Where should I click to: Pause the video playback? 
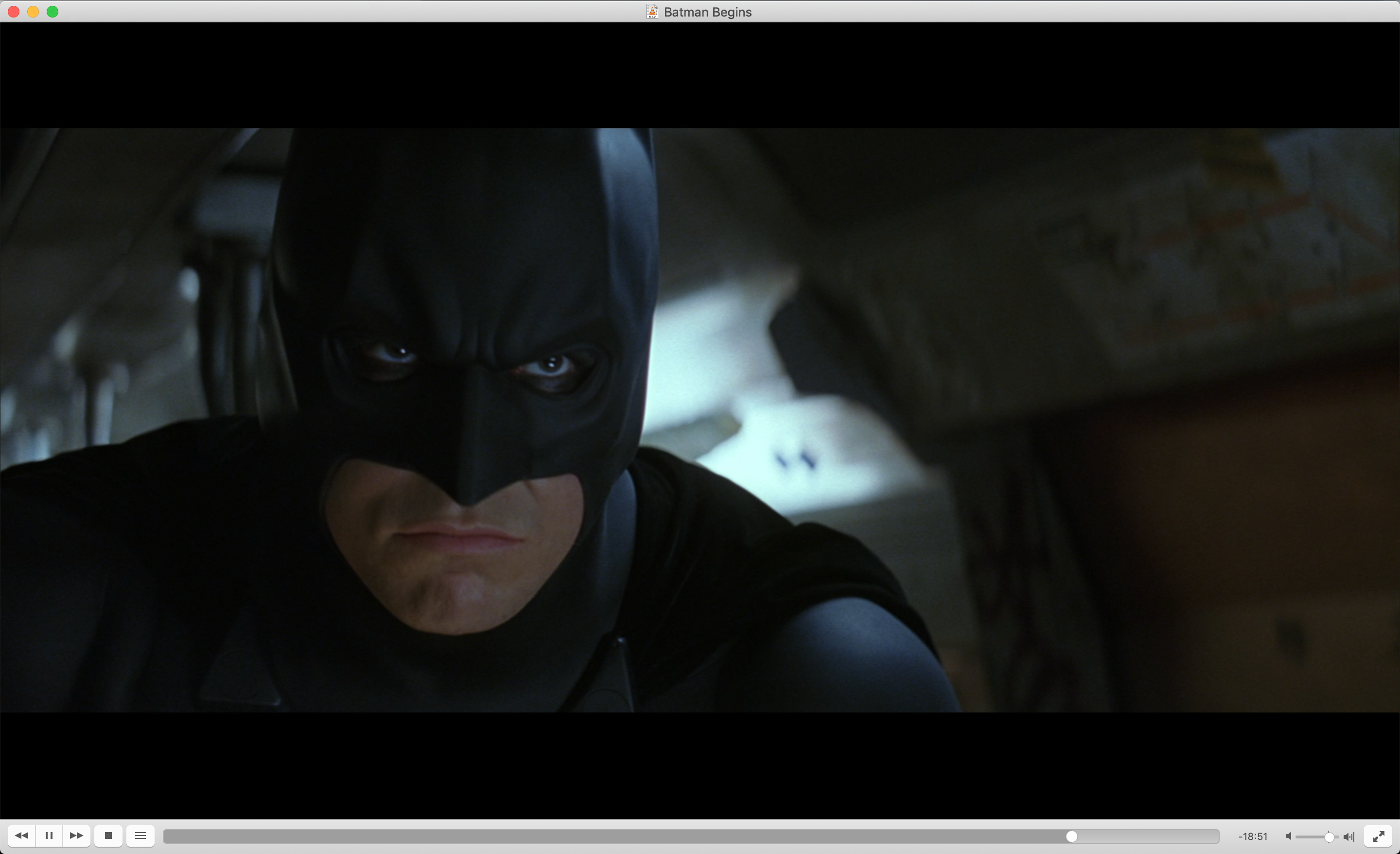(x=50, y=836)
